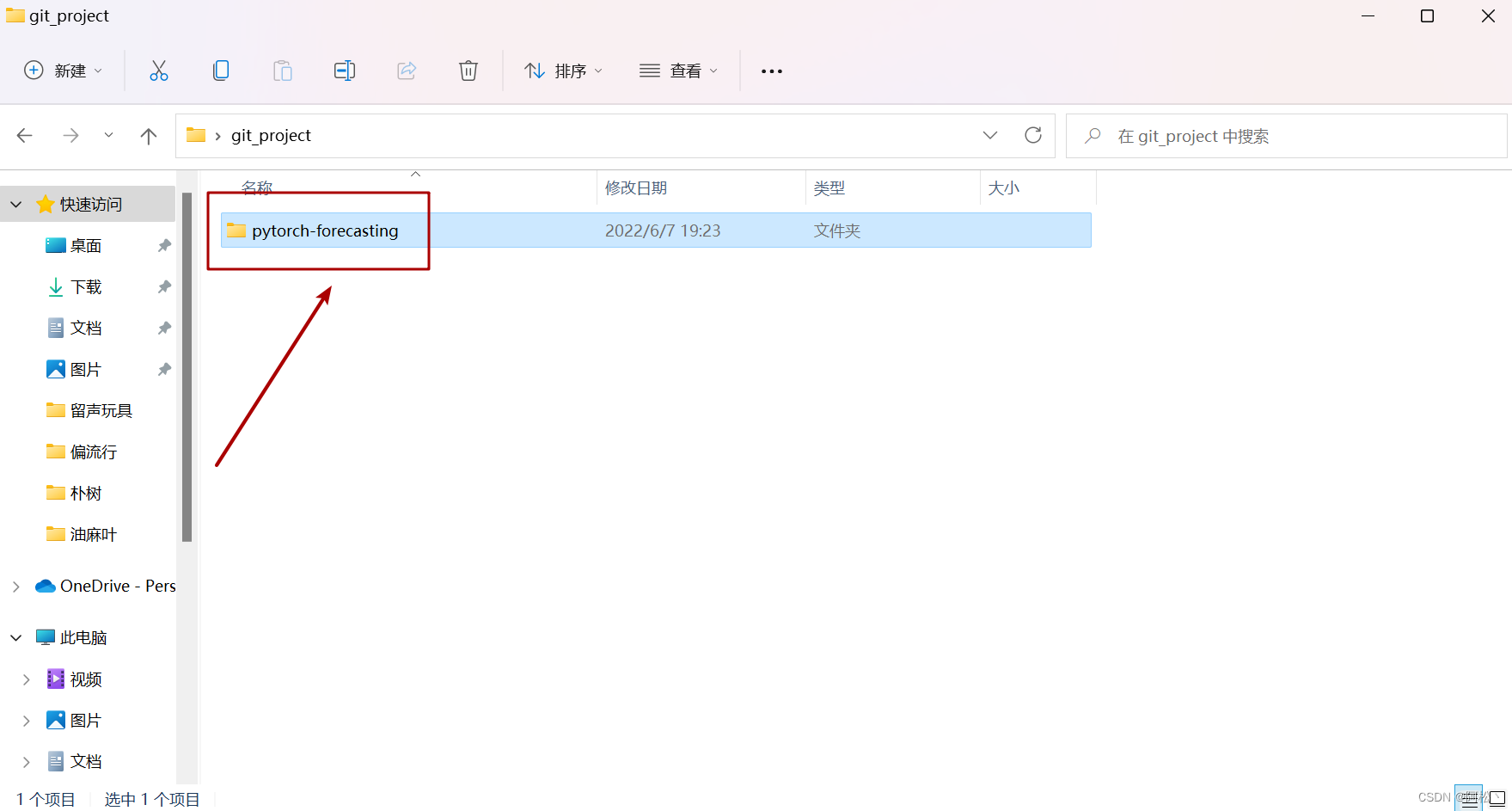Click the Delete trash can icon
The image size is (1512, 811).
468,71
